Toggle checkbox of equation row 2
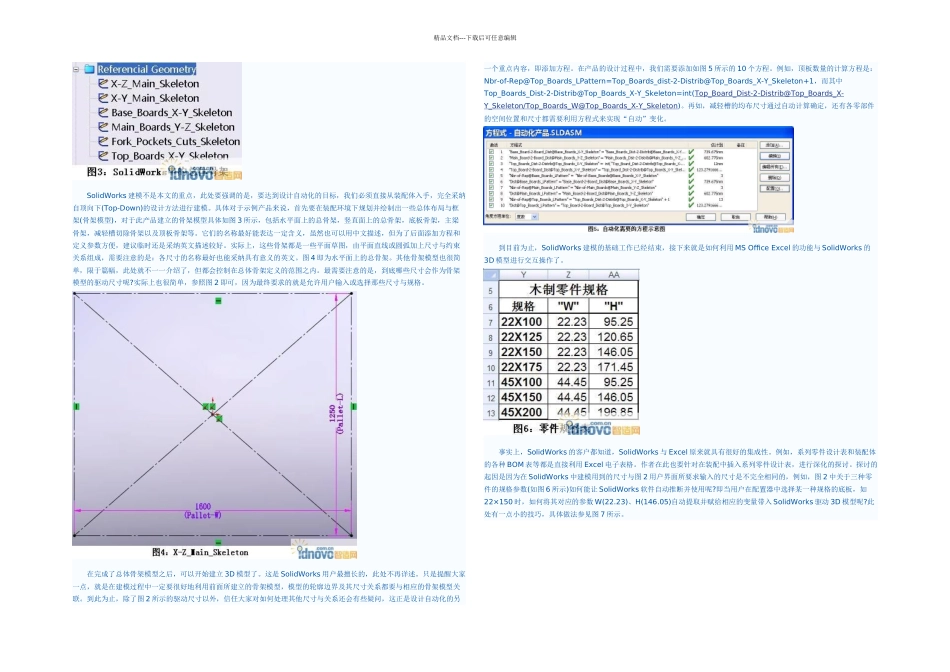 pyautogui.click(x=491, y=158)
